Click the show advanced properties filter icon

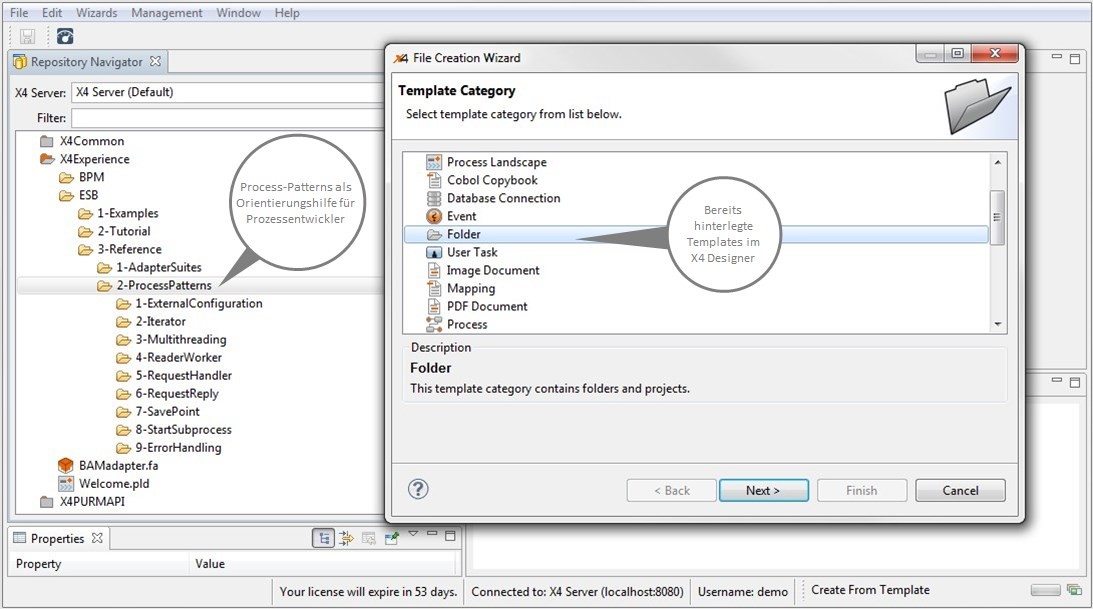tap(346, 538)
